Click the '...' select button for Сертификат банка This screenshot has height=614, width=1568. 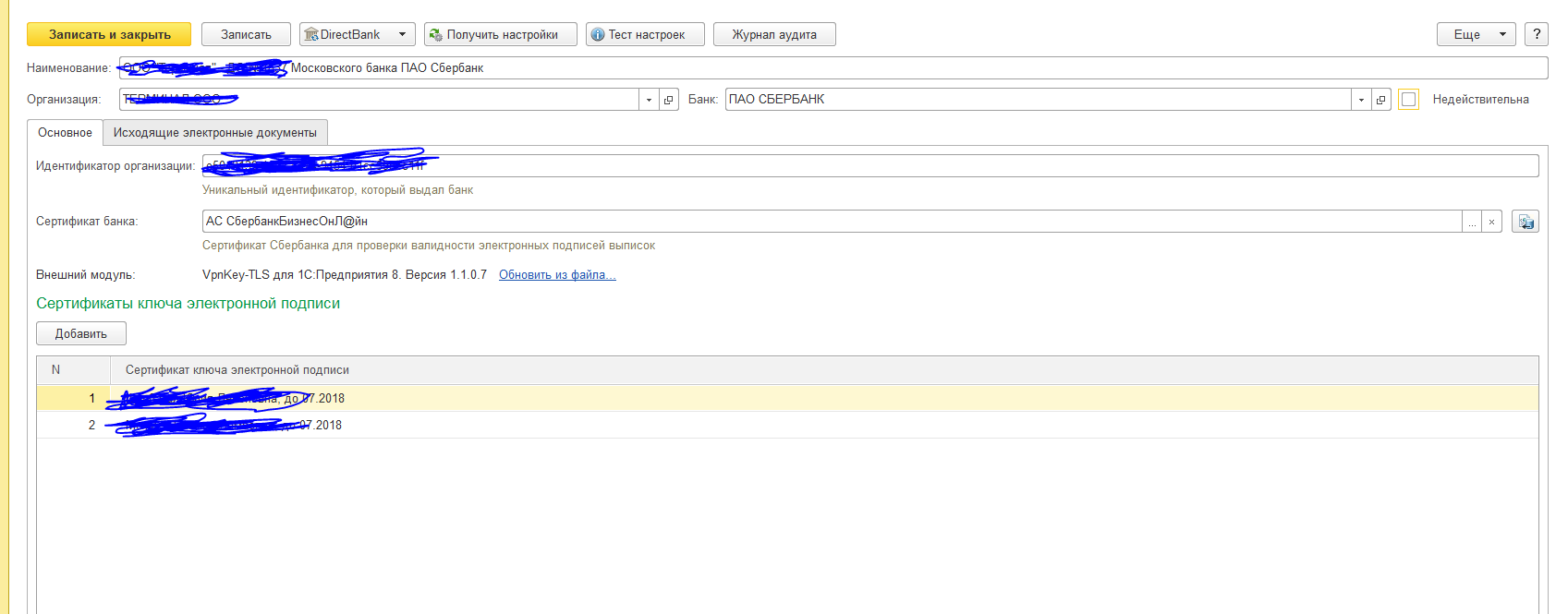pos(1472,222)
